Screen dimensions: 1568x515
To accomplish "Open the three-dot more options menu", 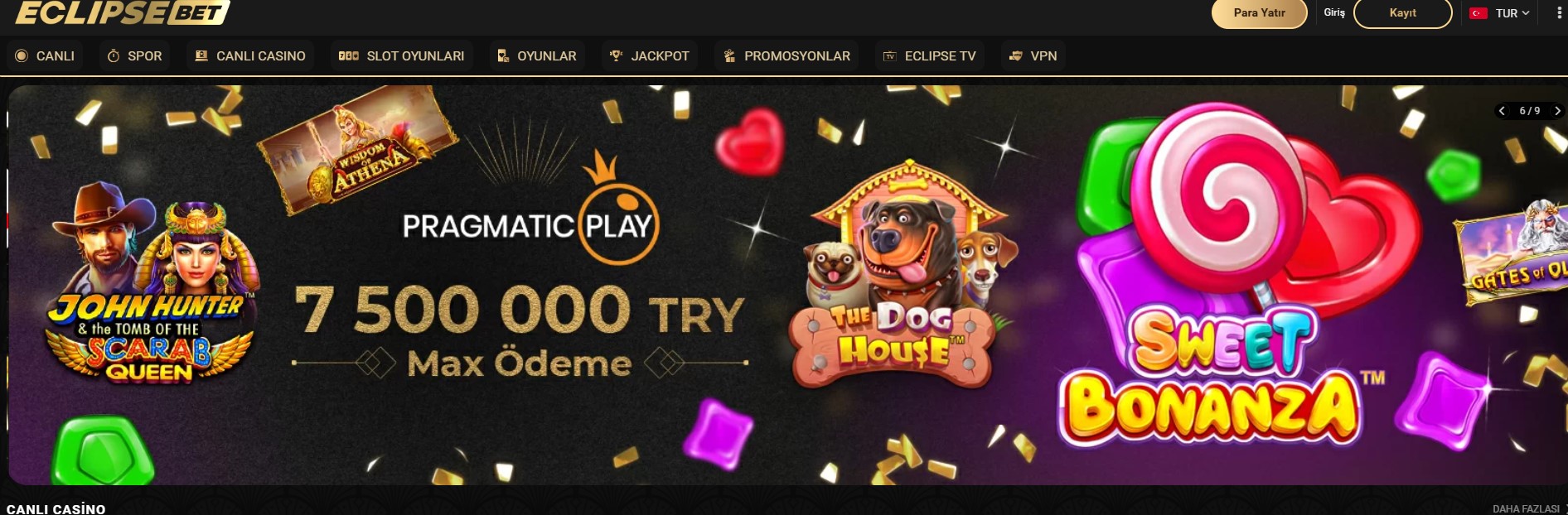I will (1560, 13).
